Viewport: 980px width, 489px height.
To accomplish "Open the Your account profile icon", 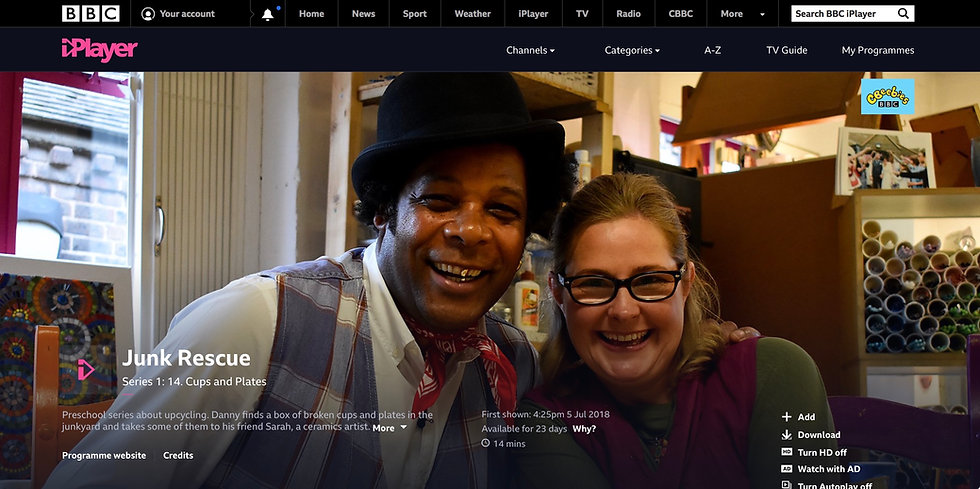I will 148,14.
